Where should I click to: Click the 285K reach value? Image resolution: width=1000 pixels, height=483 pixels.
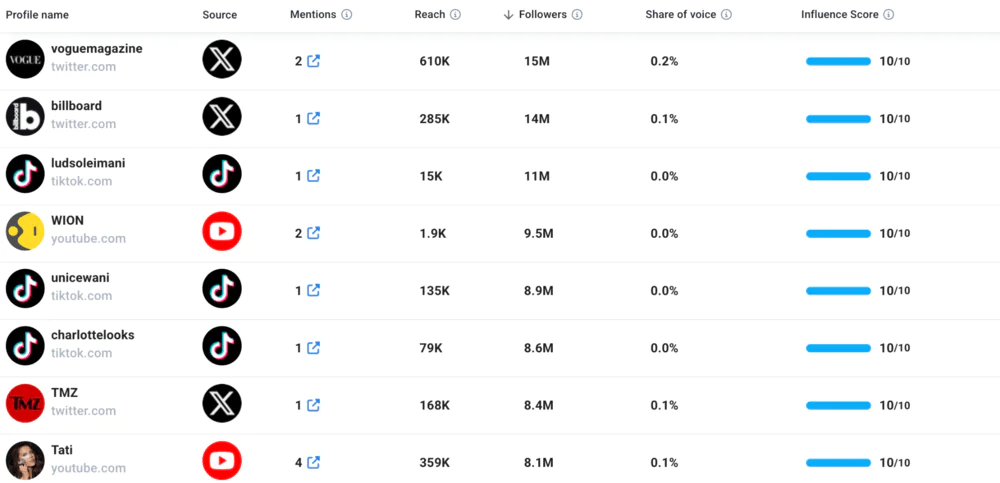(434, 119)
